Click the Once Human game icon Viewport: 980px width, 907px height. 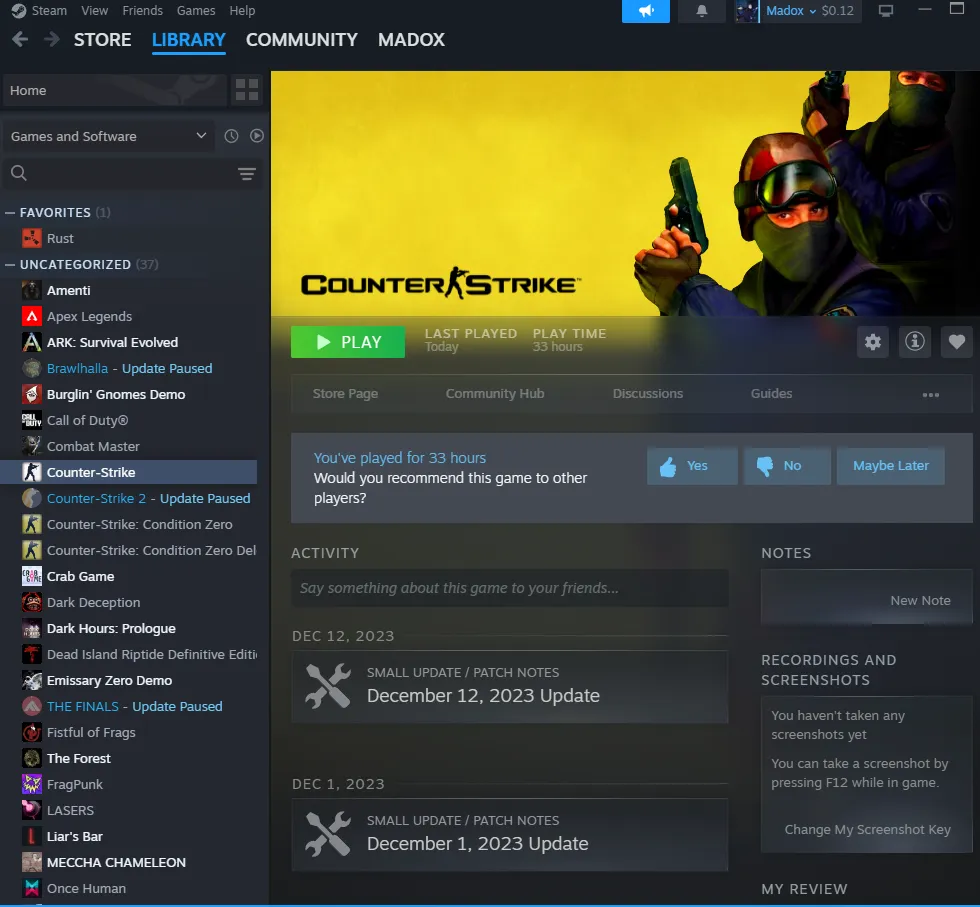(32, 888)
